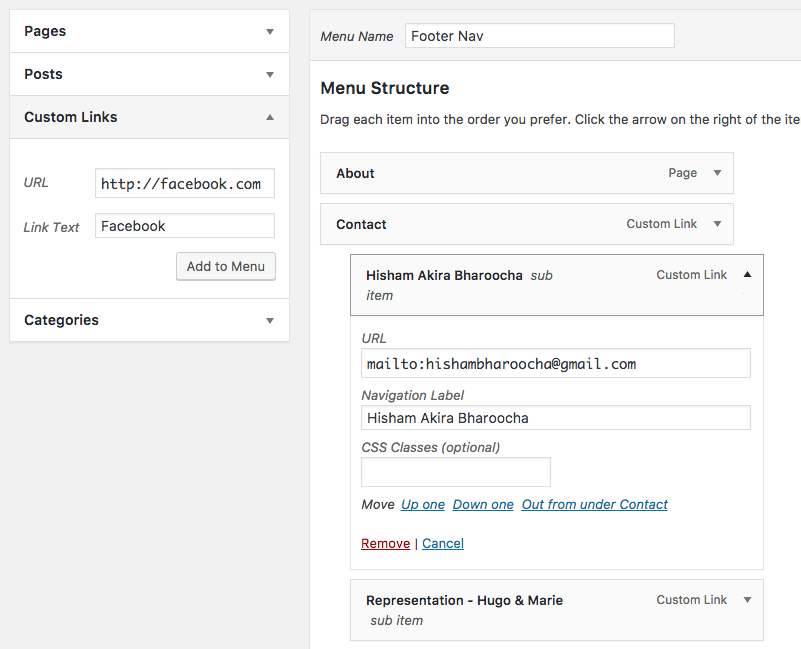801x649 pixels.
Task: Select Out from under Contact link
Action: pyautogui.click(x=595, y=504)
